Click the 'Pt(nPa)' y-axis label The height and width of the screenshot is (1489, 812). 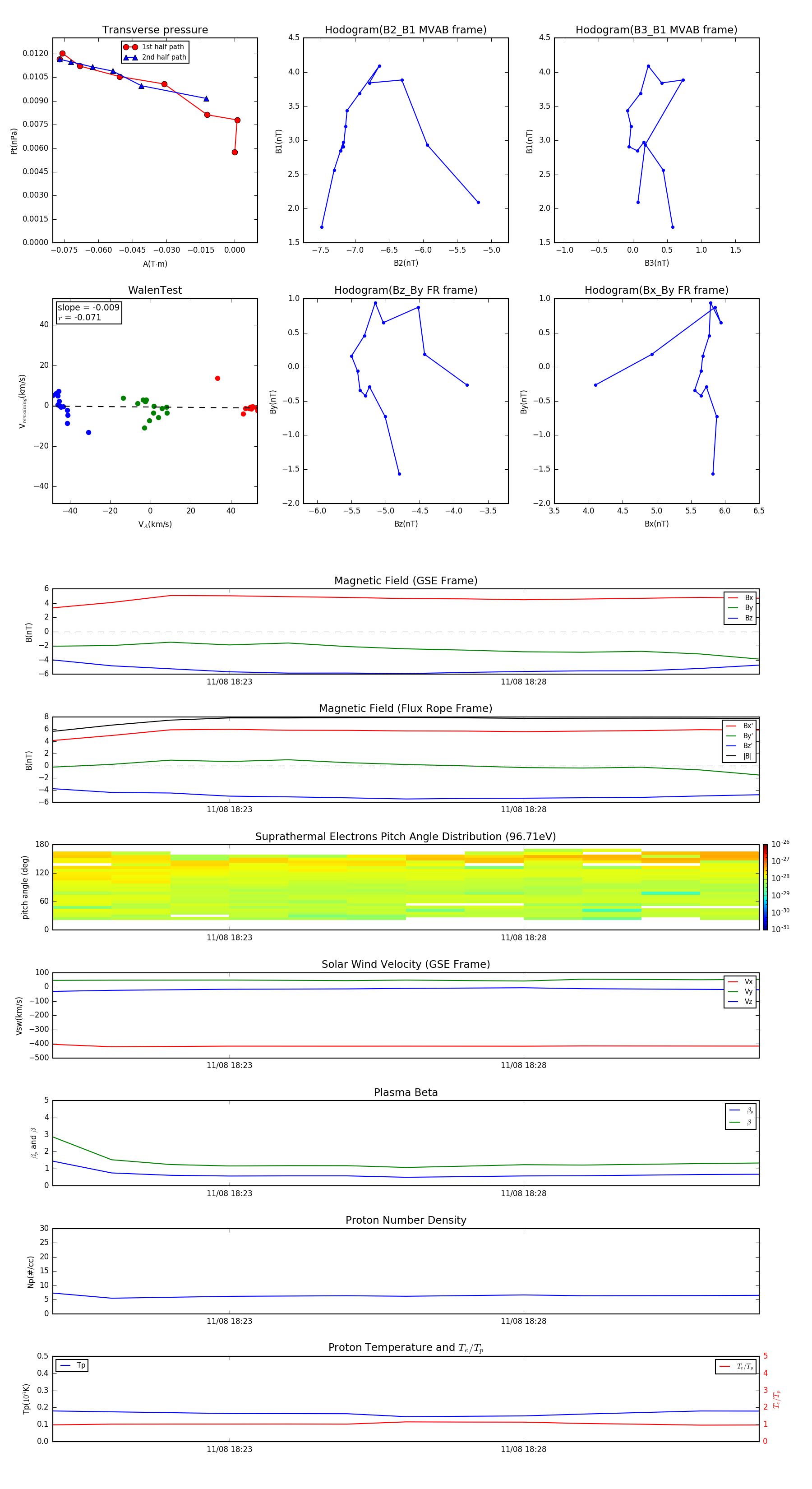14,141
